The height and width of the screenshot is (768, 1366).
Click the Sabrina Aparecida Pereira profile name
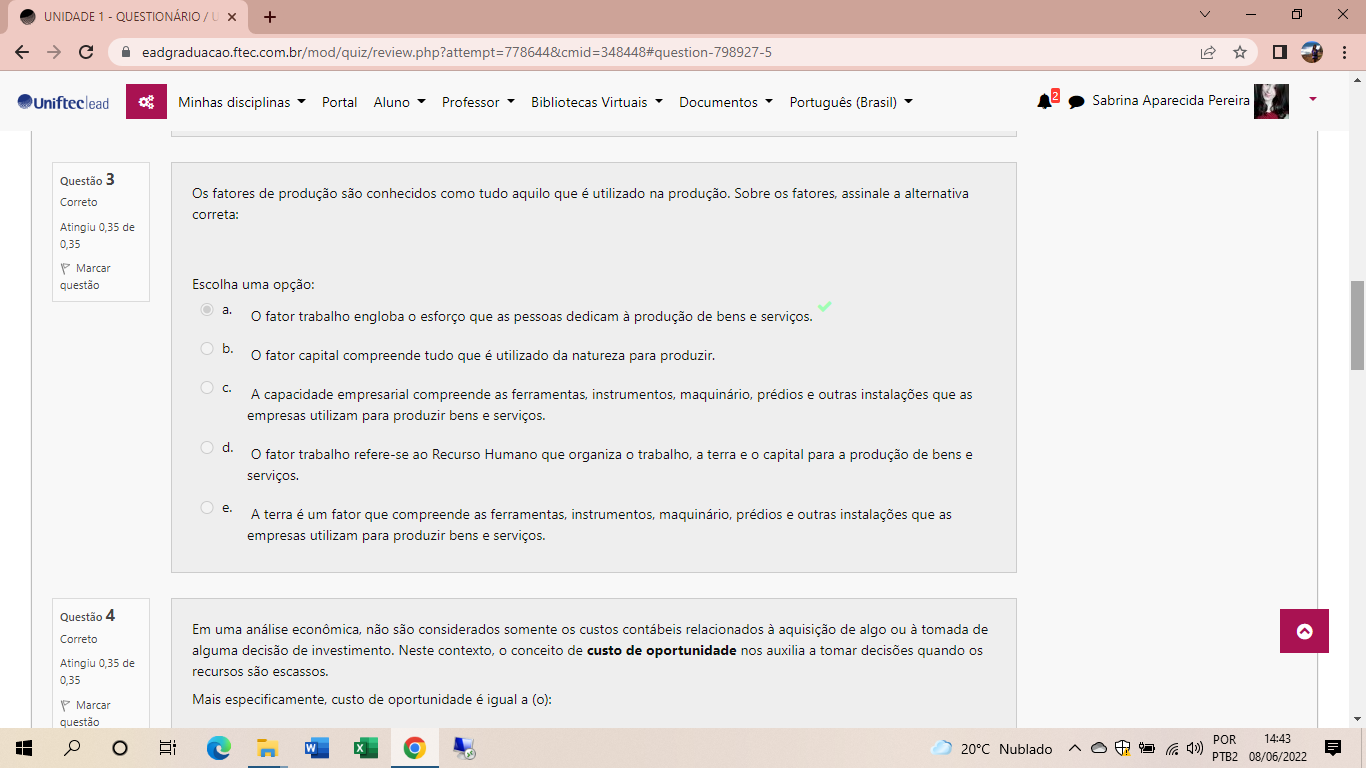click(1170, 101)
